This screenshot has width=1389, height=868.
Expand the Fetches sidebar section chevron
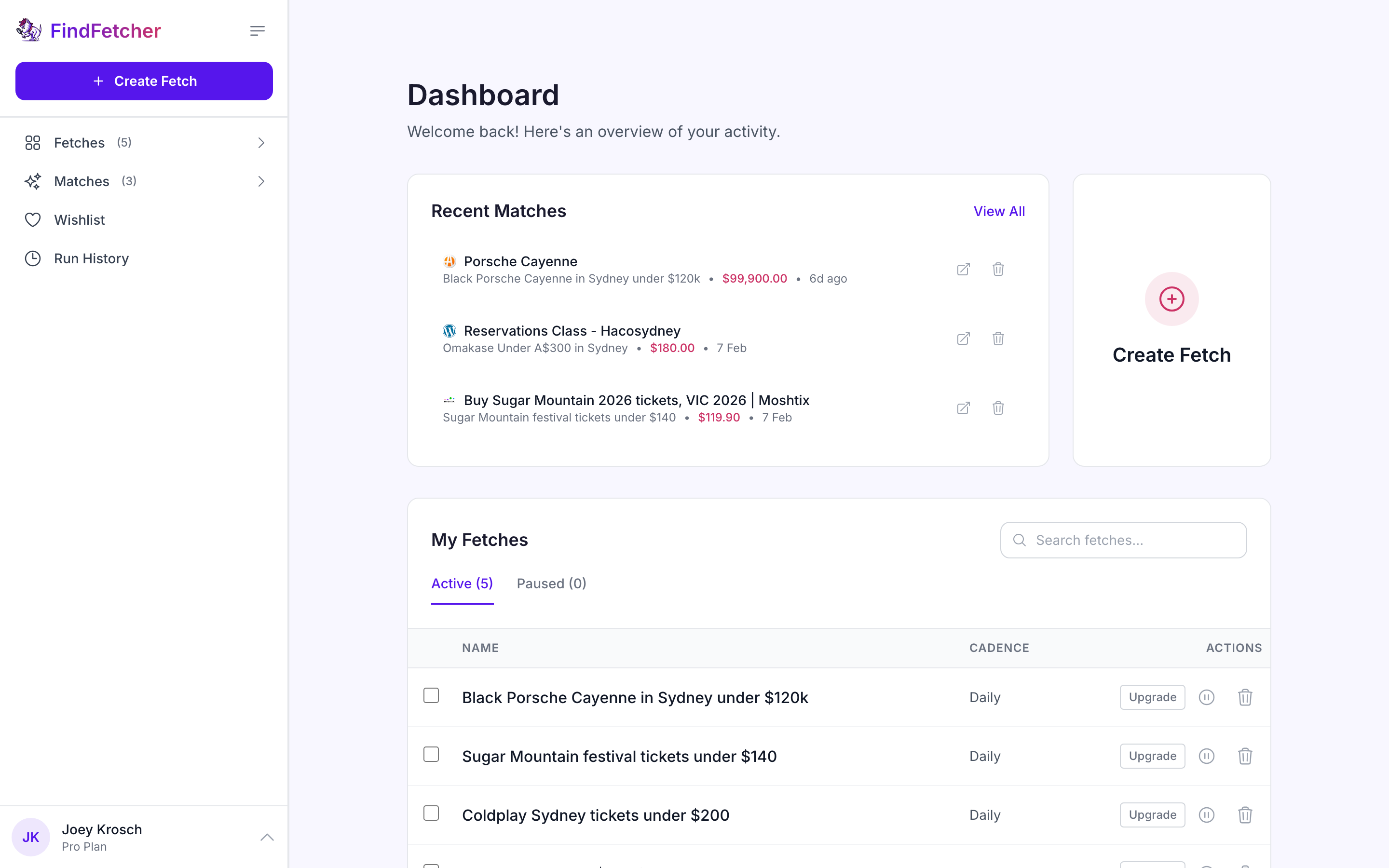coord(261,143)
